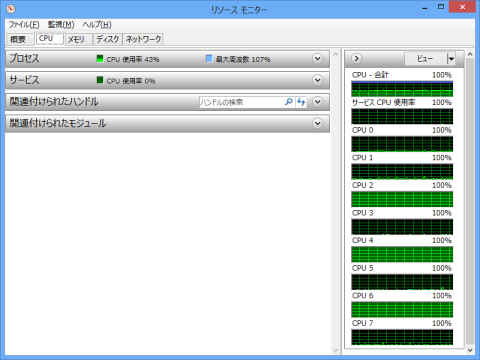This screenshot has width=480, height=360.
Task: Collapse the graph pane with the arrow button
Action: coord(356,59)
